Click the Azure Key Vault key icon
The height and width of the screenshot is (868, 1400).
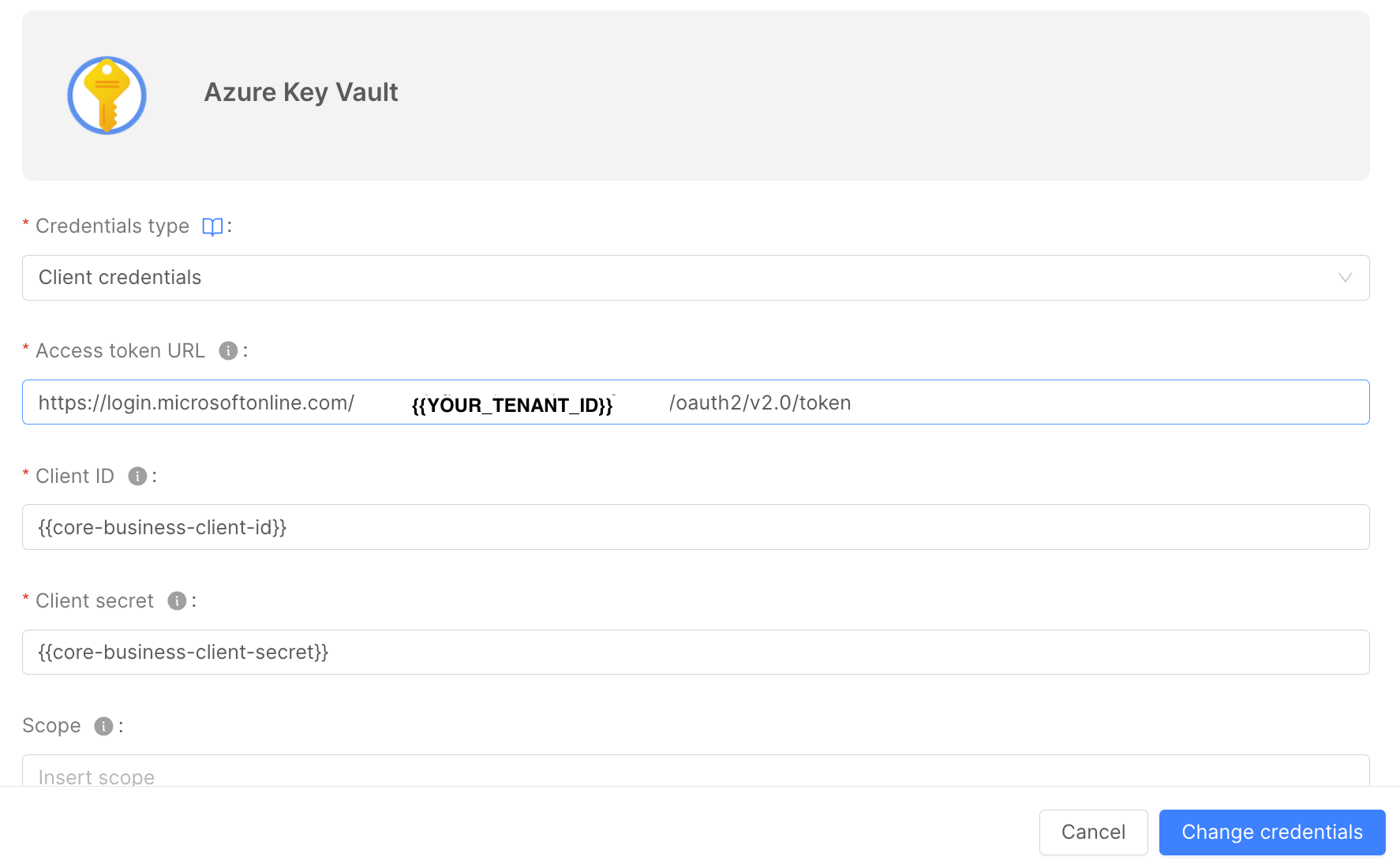pyautogui.click(x=107, y=95)
